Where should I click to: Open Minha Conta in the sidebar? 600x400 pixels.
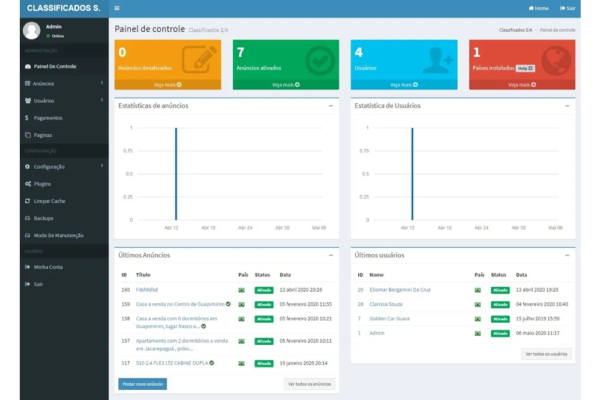(48, 267)
